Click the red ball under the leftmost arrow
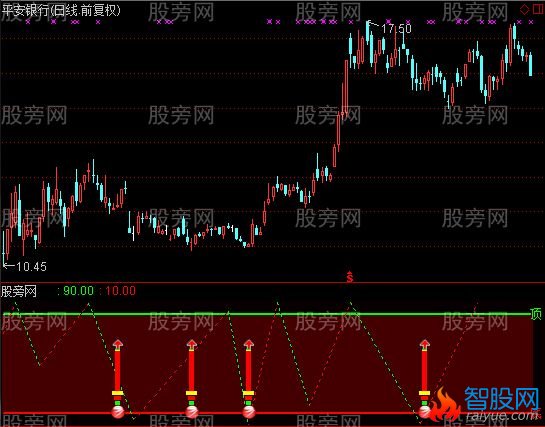 (118, 412)
